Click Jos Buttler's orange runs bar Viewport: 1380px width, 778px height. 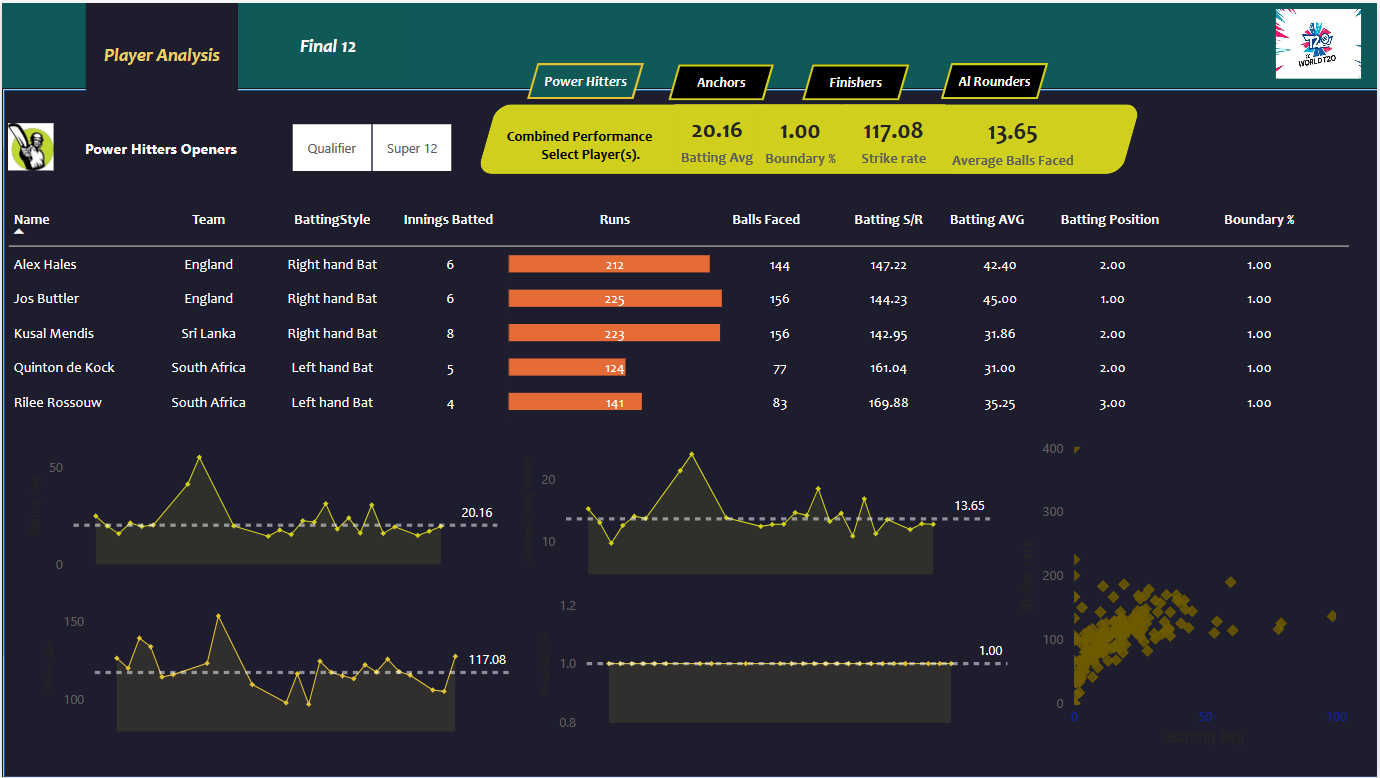(615, 299)
